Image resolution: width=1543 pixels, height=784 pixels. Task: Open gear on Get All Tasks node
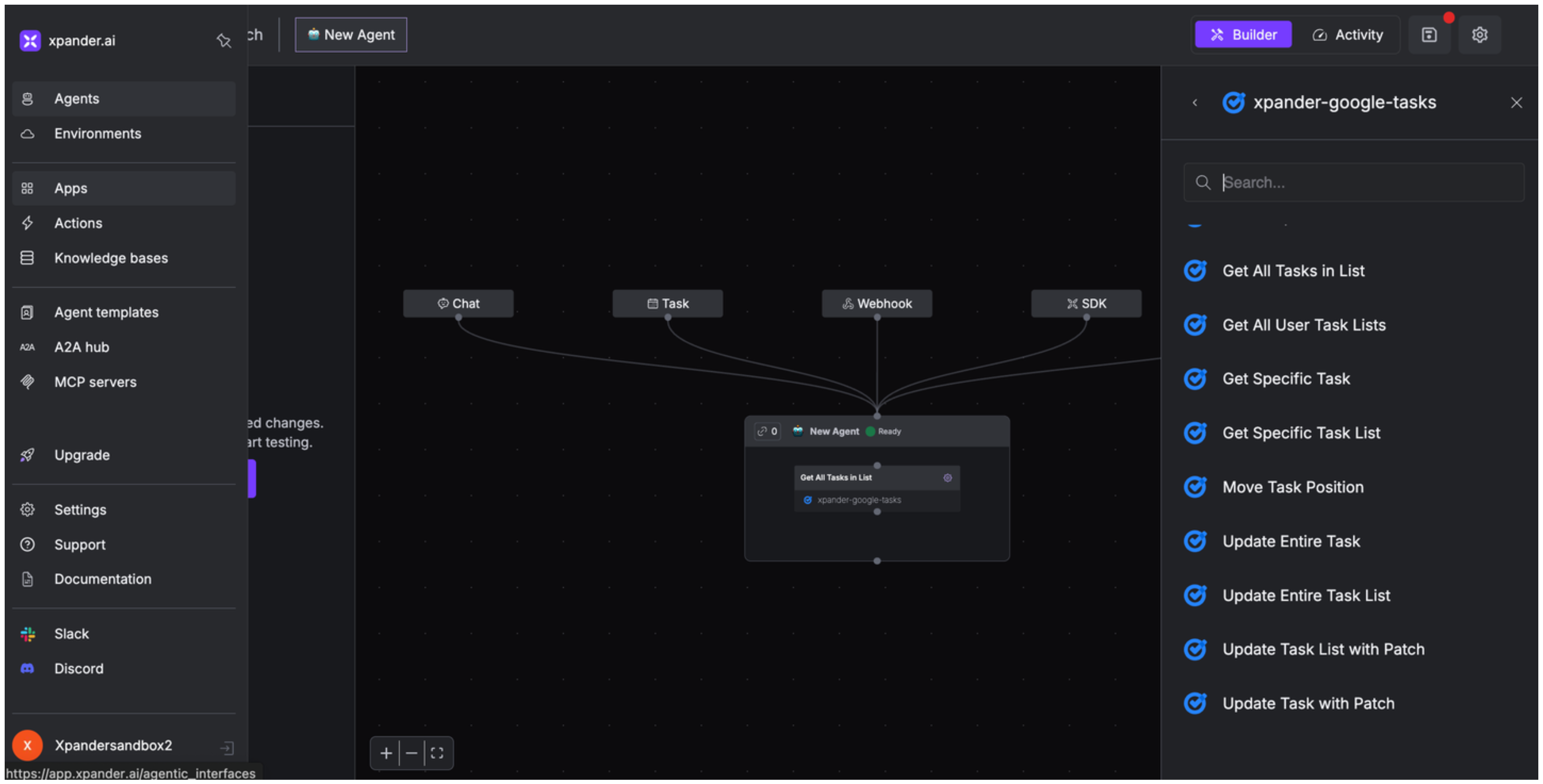tap(947, 477)
